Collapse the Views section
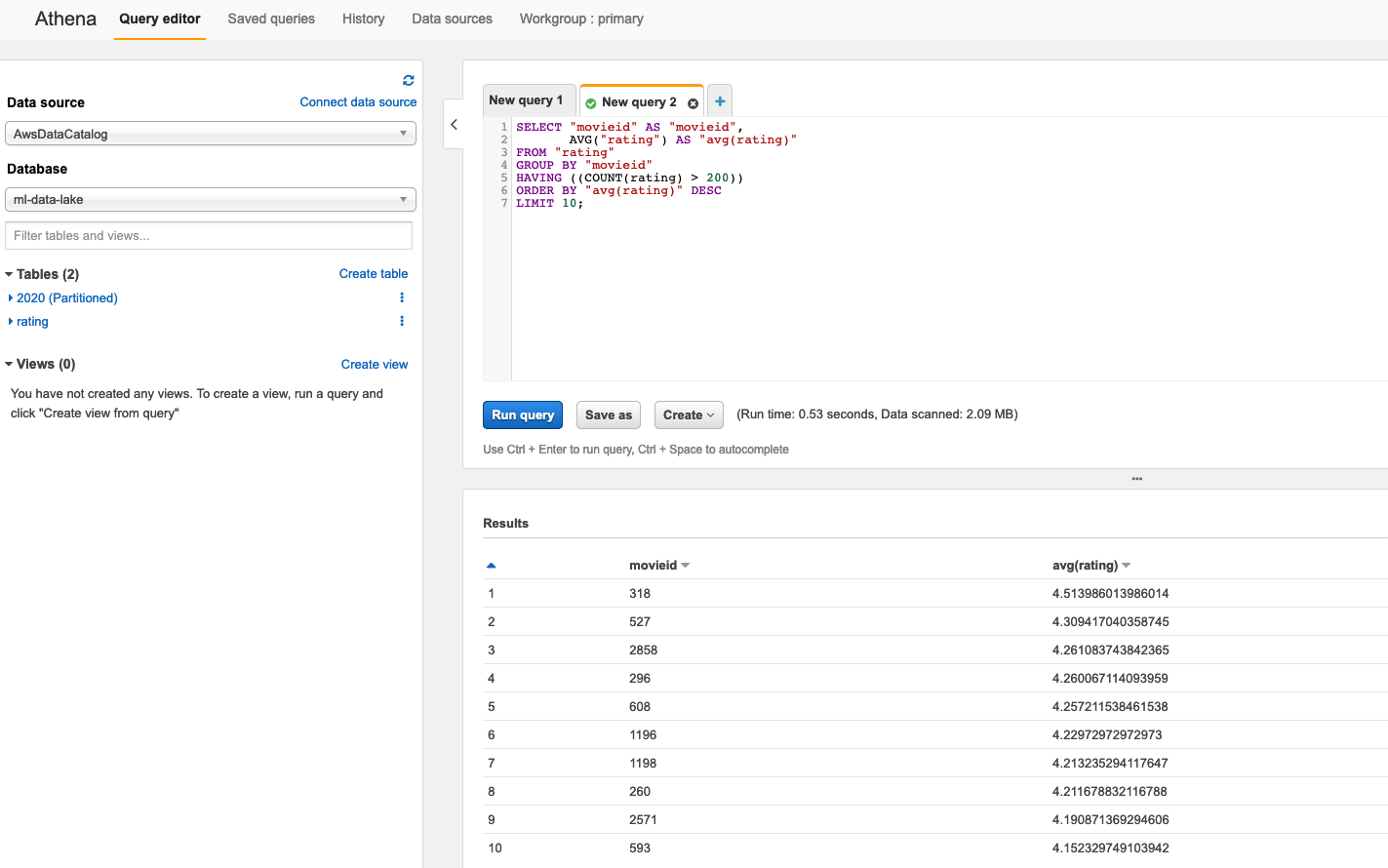 (10, 365)
